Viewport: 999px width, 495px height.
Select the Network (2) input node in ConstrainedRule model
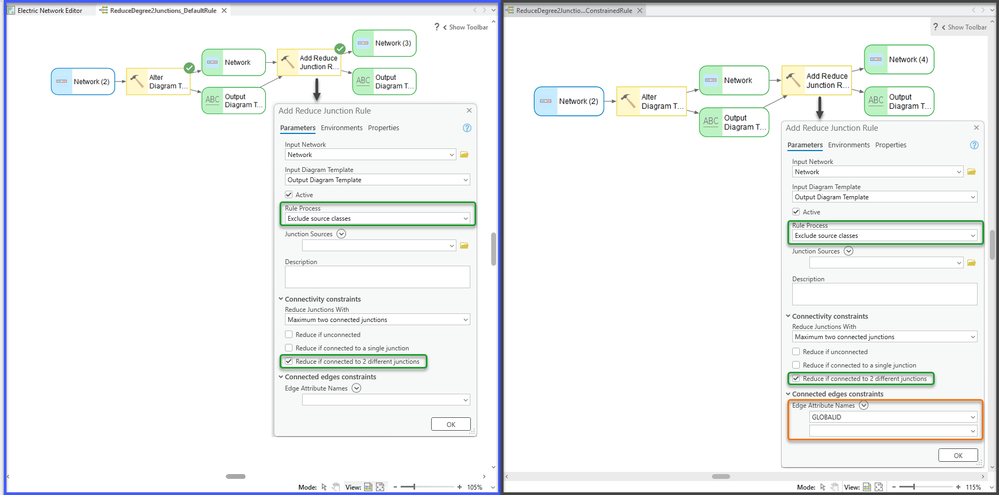(x=568, y=101)
